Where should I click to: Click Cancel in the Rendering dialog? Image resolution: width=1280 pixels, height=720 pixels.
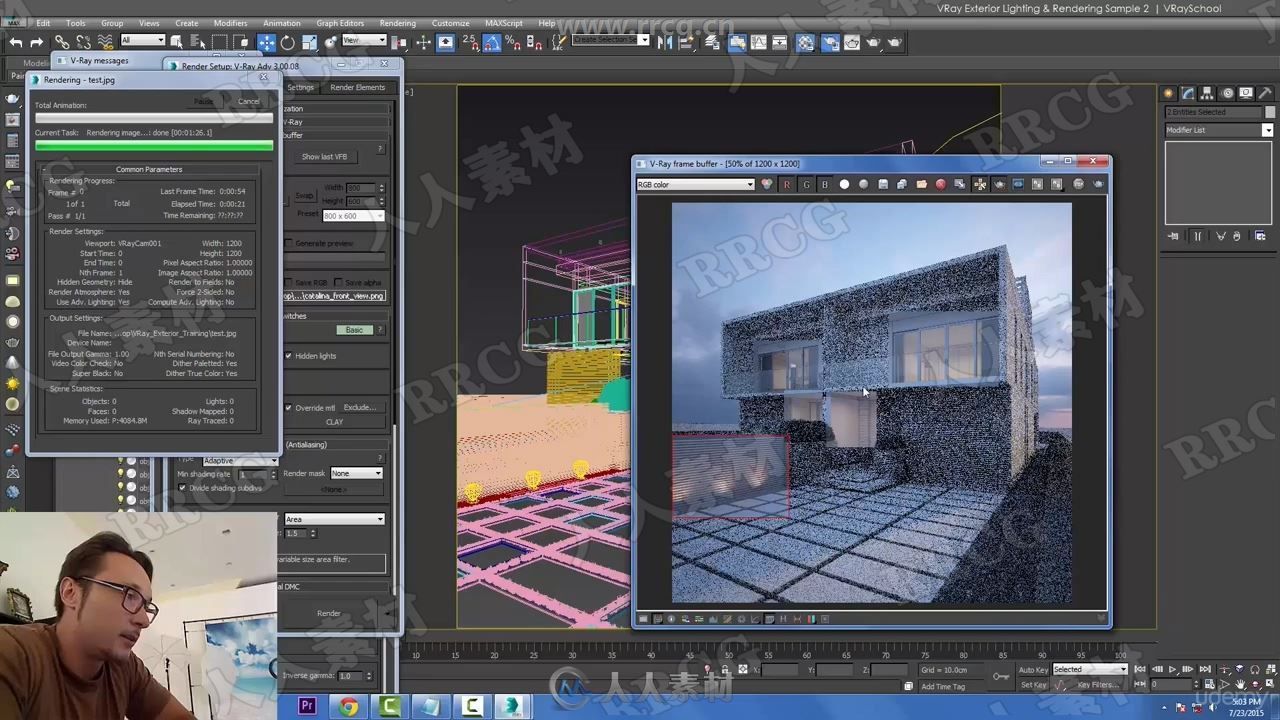248,101
